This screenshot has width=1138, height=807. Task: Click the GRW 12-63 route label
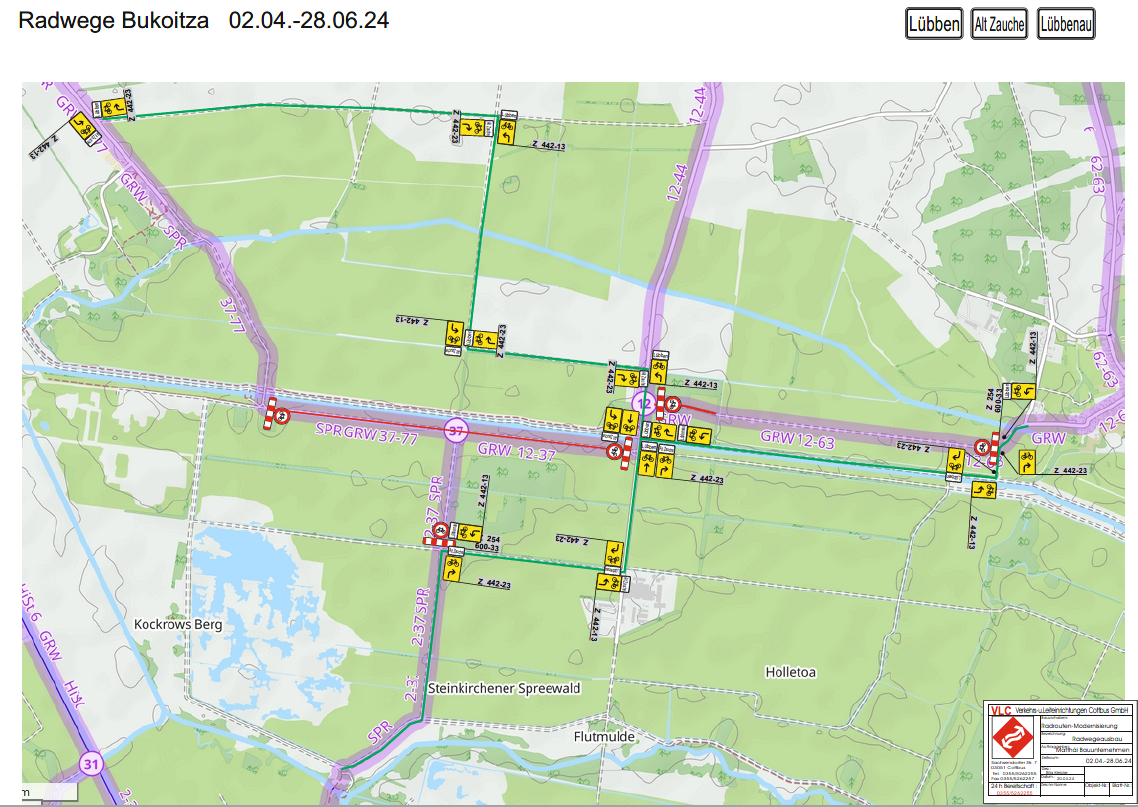(796, 437)
